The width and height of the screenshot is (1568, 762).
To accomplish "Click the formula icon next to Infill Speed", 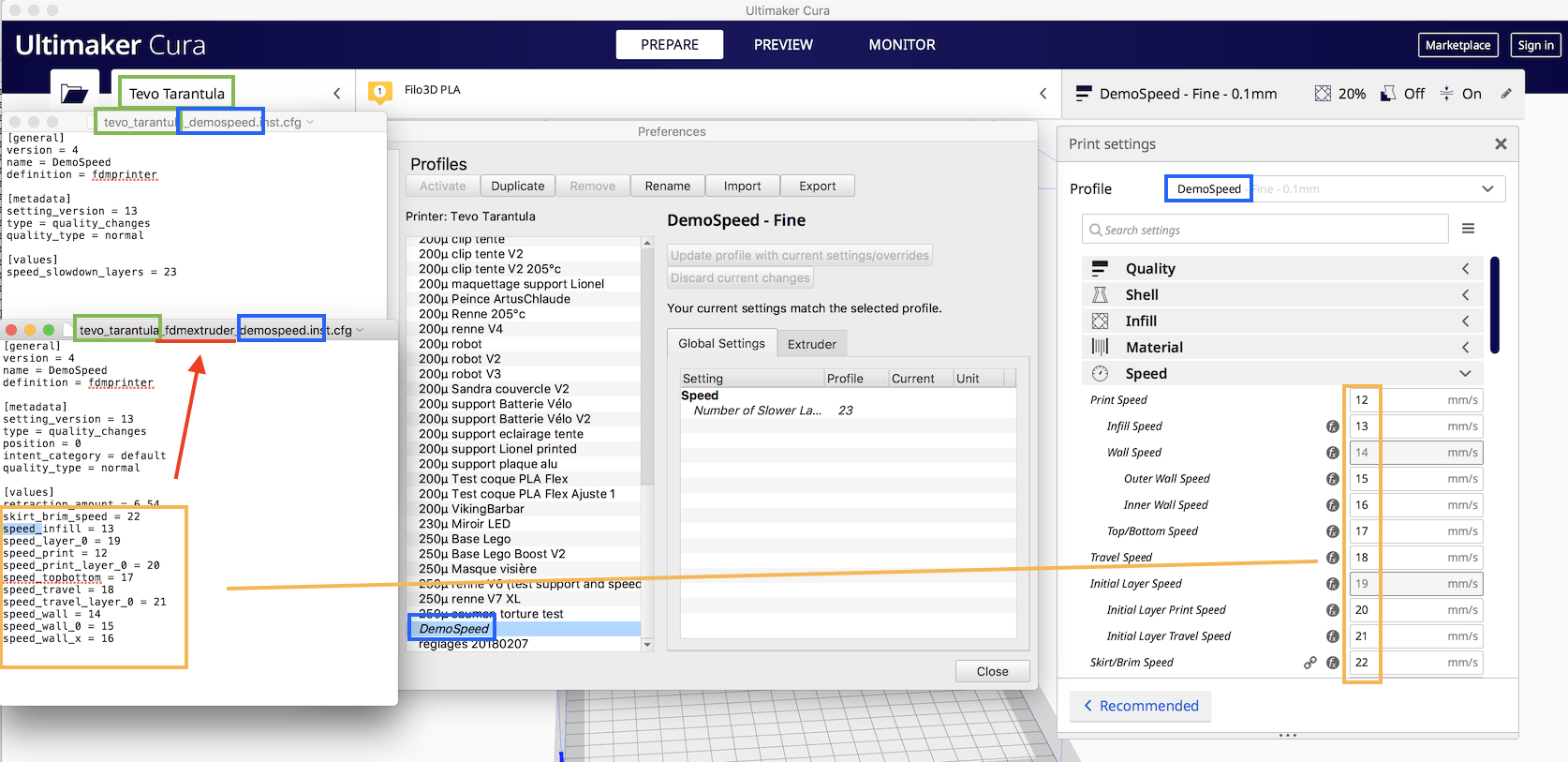I will 1333,426.
